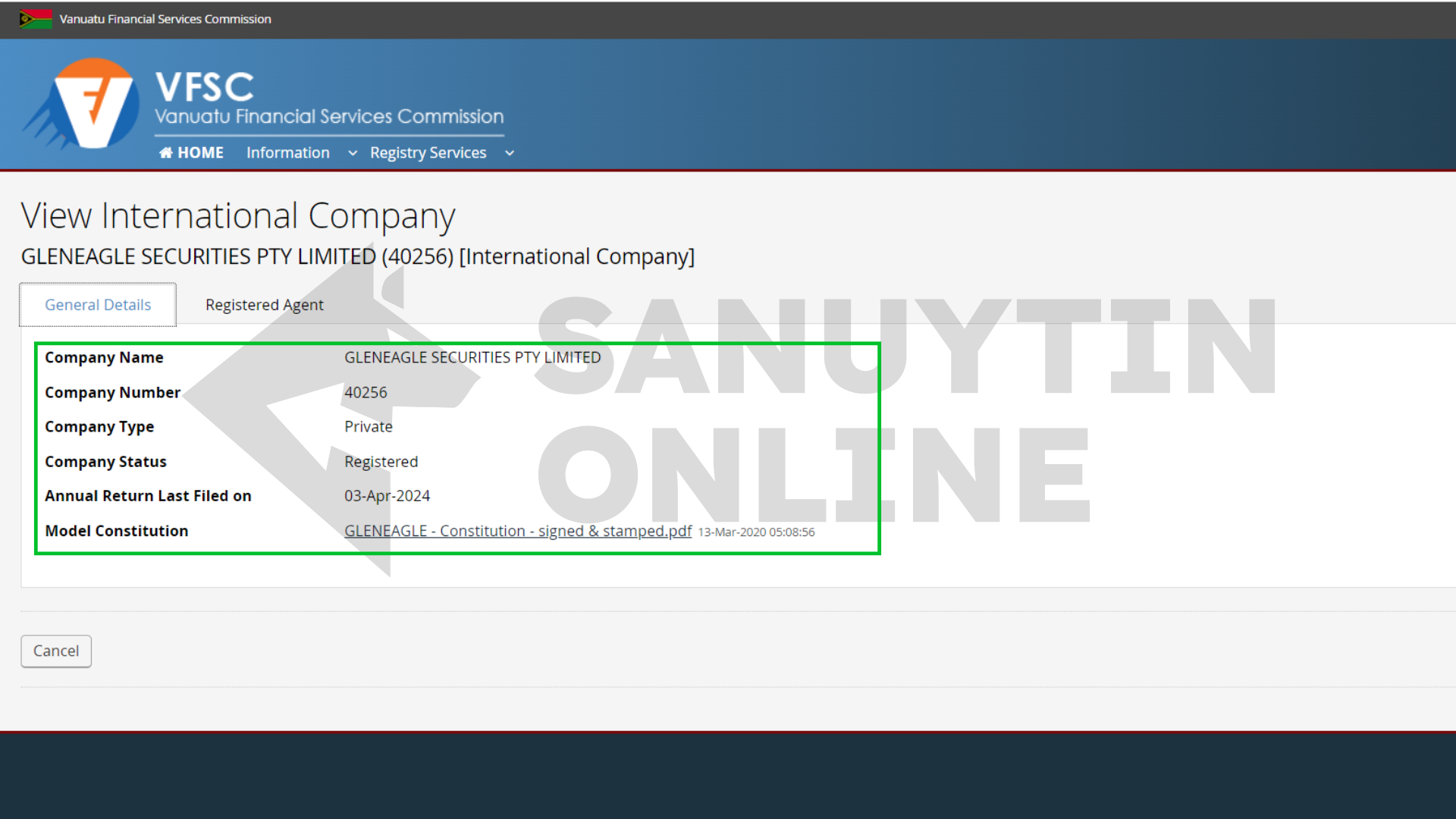Click the VFSC header title text
1456x819 pixels.
[x=205, y=86]
